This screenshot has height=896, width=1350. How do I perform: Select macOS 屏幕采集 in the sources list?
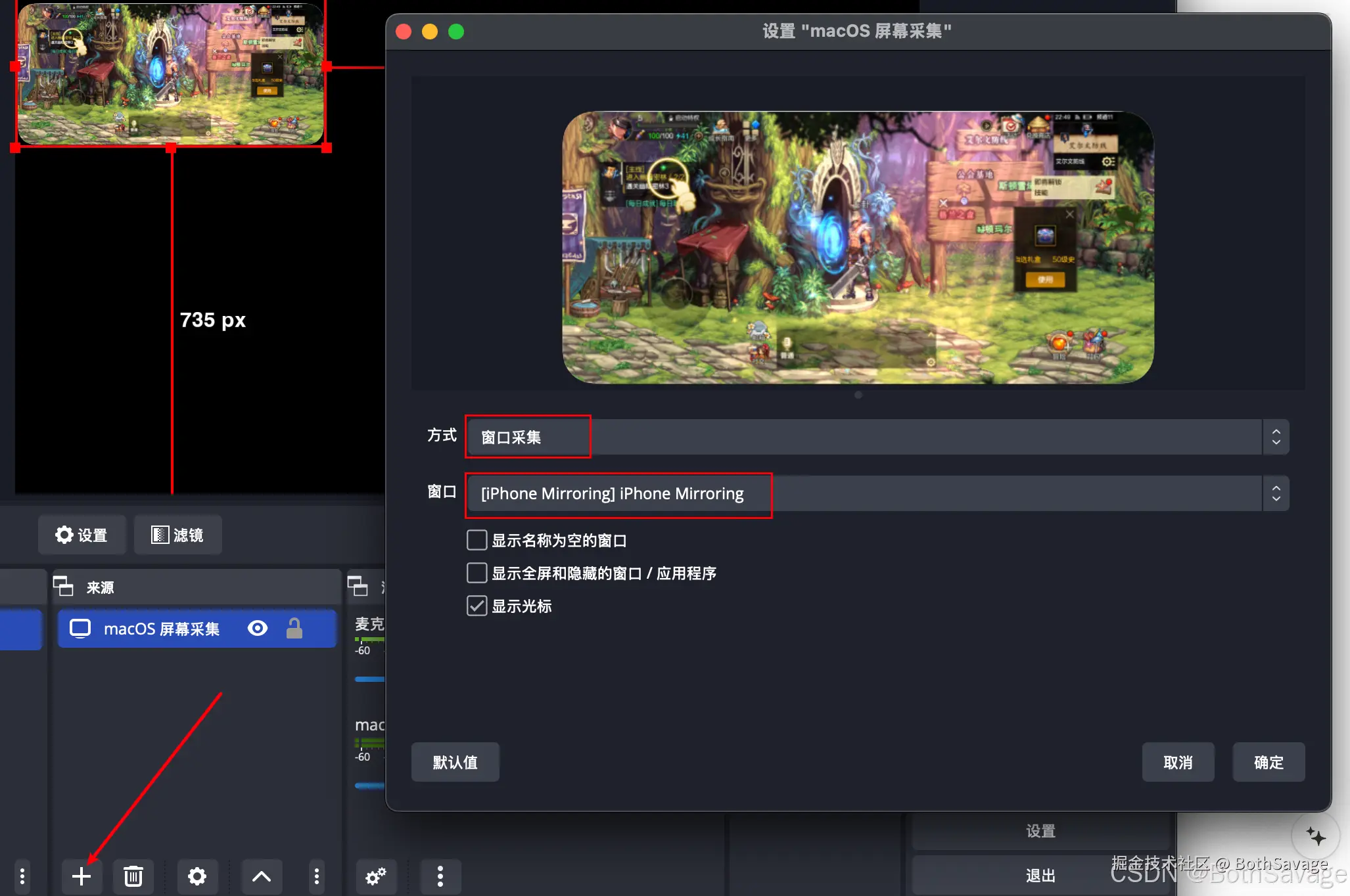pos(161,629)
